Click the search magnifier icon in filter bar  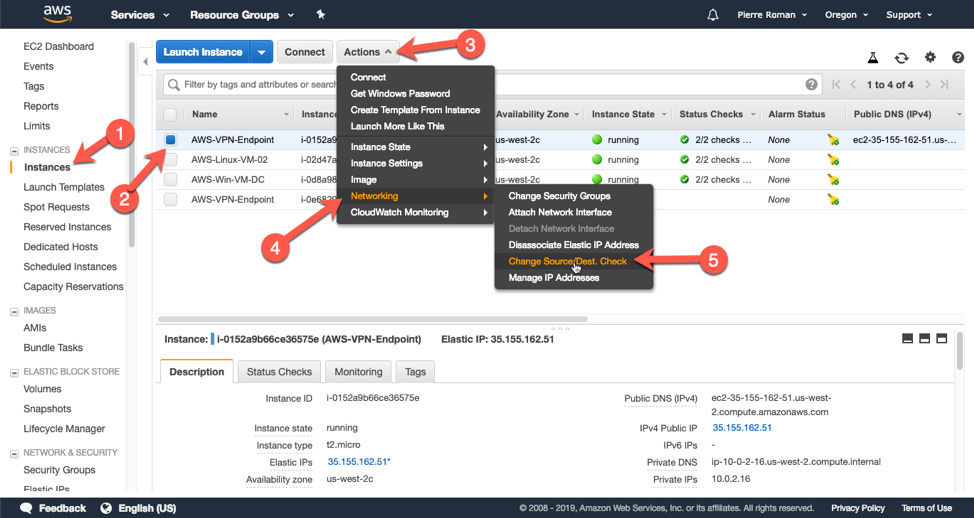[x=174, y=84]
